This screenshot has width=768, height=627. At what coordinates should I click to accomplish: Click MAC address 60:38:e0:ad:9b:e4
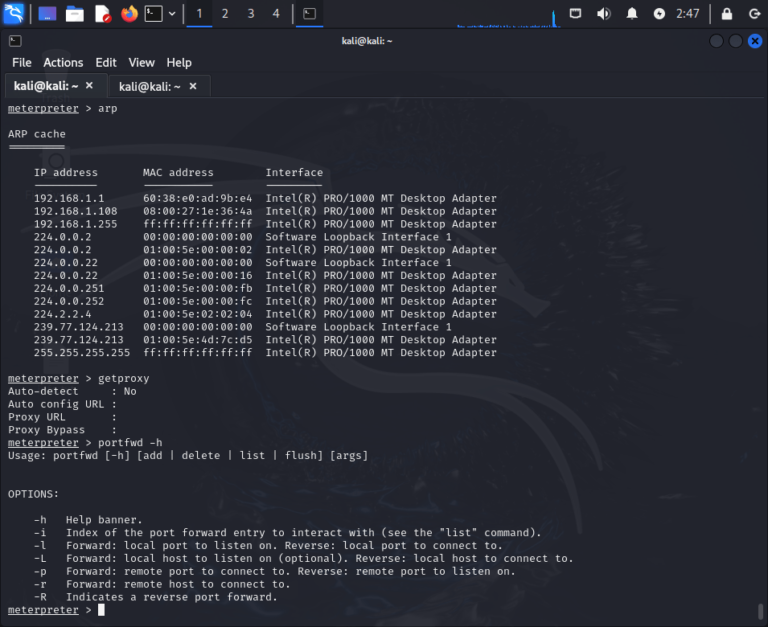click(x=198, y=198)
